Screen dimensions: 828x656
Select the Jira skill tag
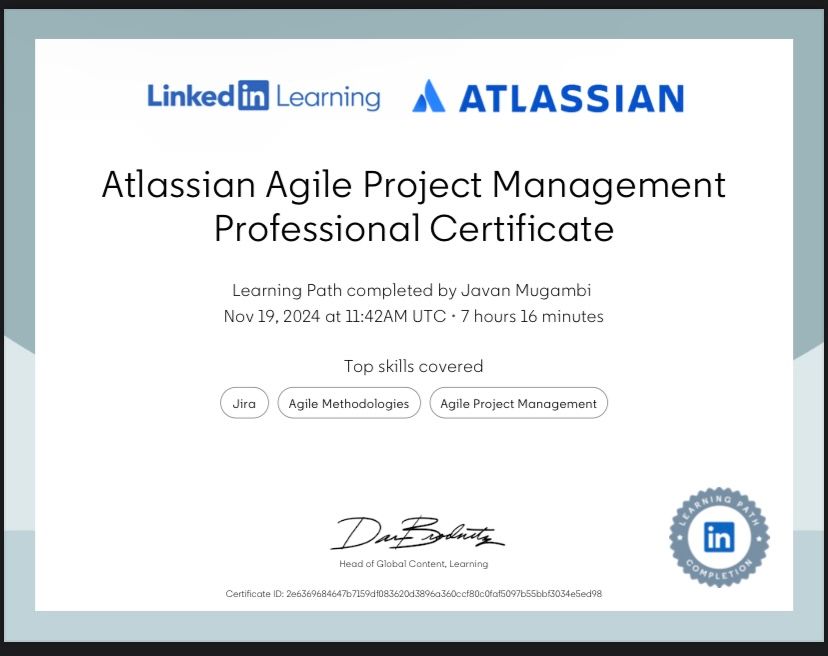click(x=244, y=403)
